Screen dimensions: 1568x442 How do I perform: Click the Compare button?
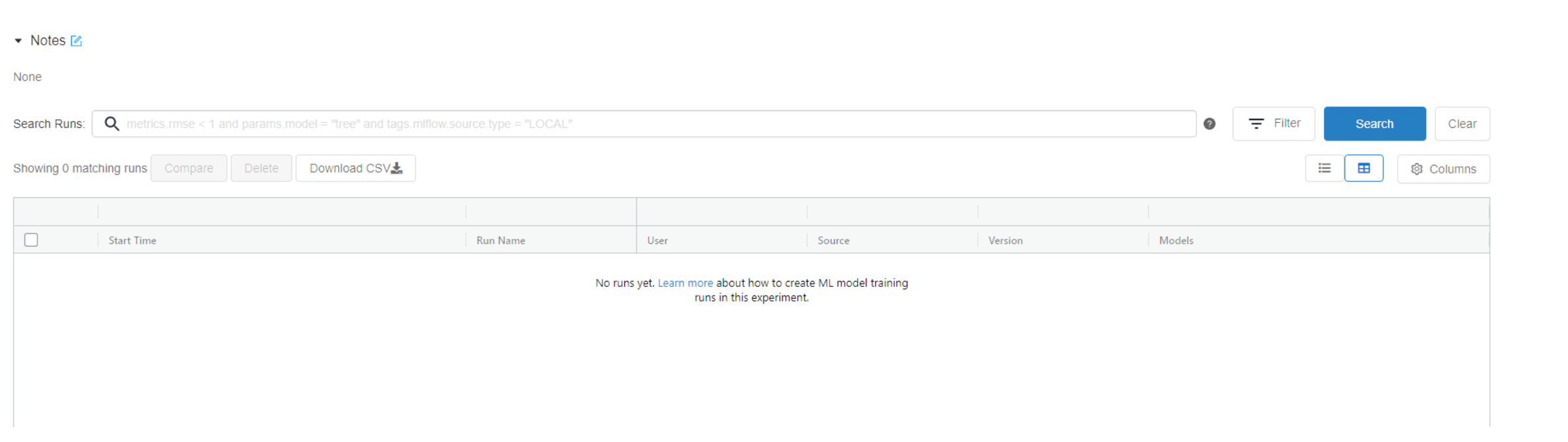(x=189, y=168)
